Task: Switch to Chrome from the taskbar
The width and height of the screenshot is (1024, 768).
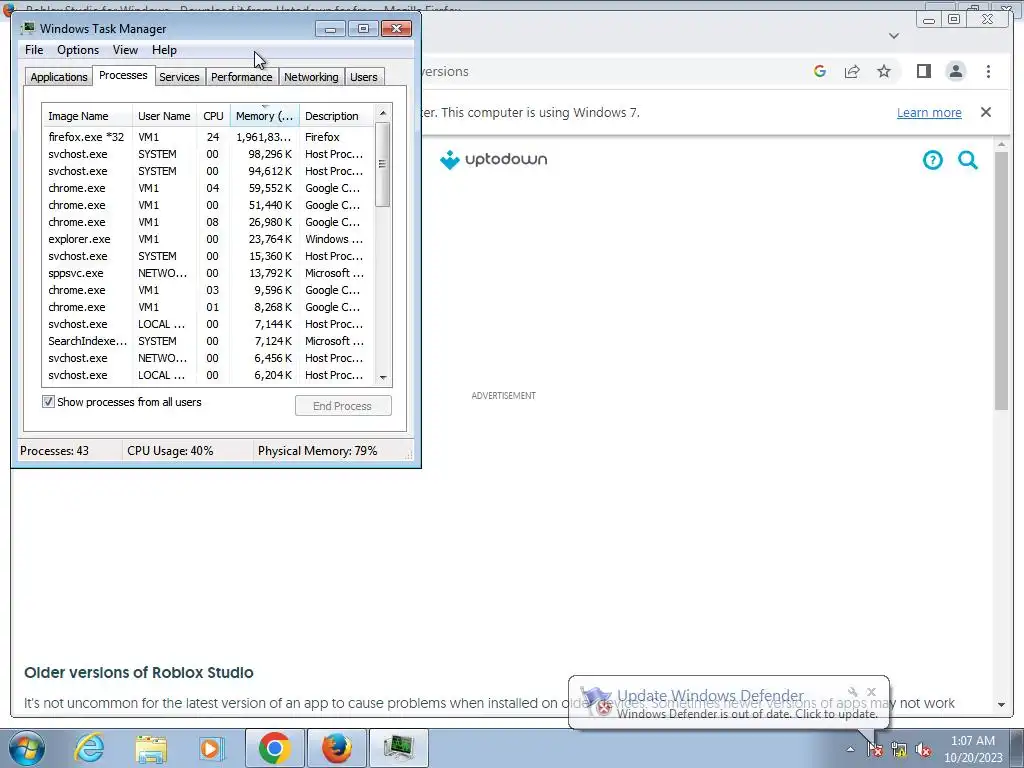Action: click(274, 748)
